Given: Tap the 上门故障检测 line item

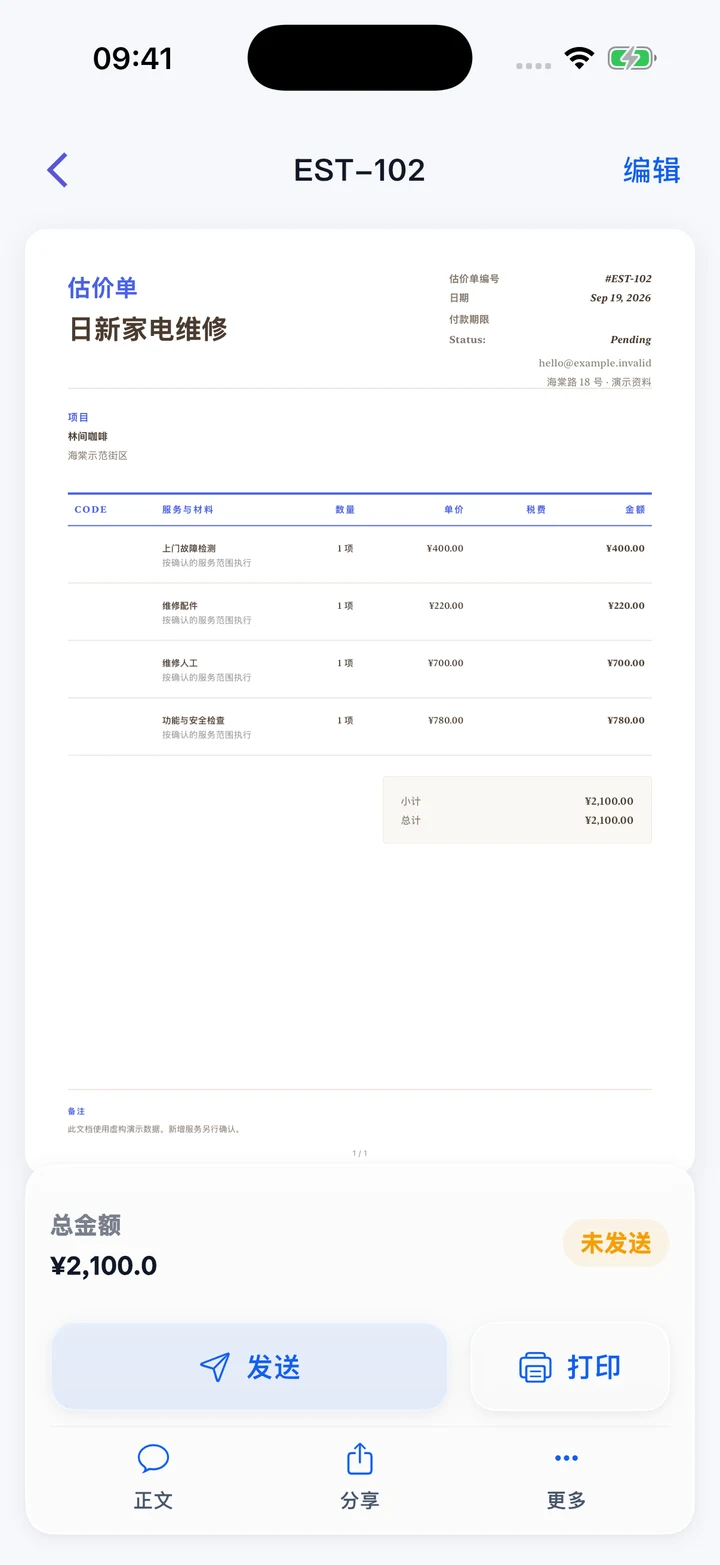Looking at the screenshot, I should tap(189, 548).
